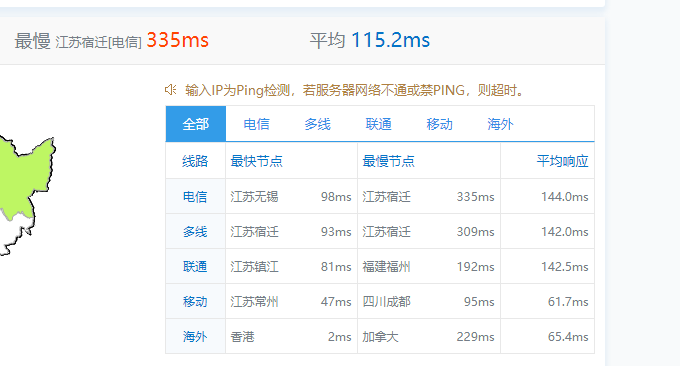Click the 2ms value
680x366 pixels.
click(340, 337)
